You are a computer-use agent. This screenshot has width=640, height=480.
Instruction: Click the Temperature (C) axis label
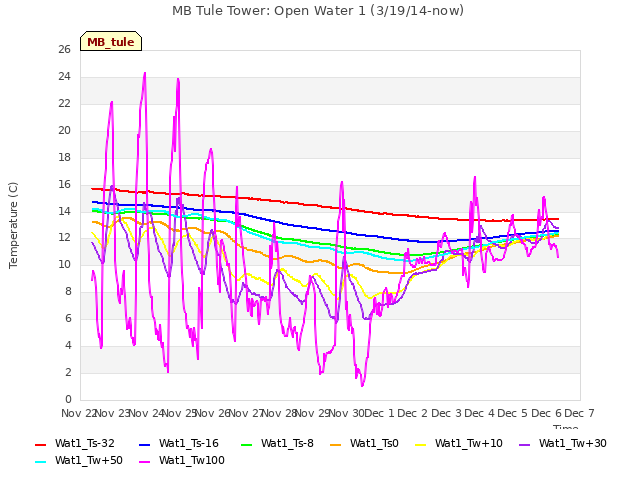[13, 225]
